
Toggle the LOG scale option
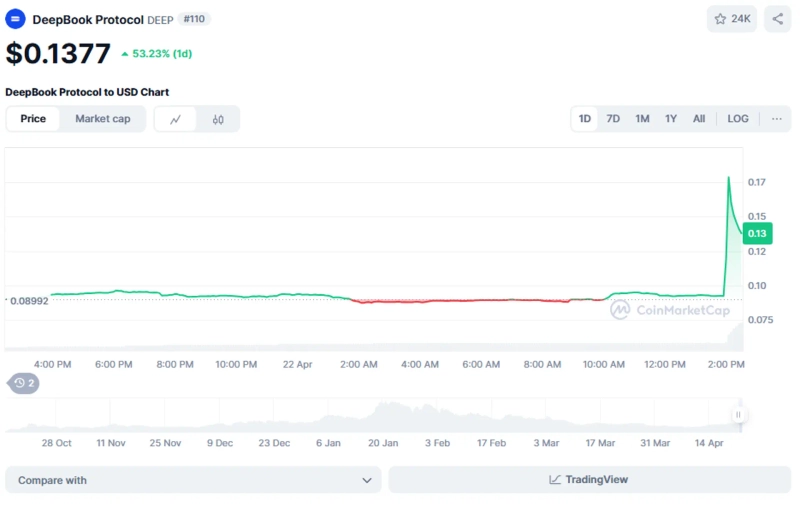tap(737, 118)
